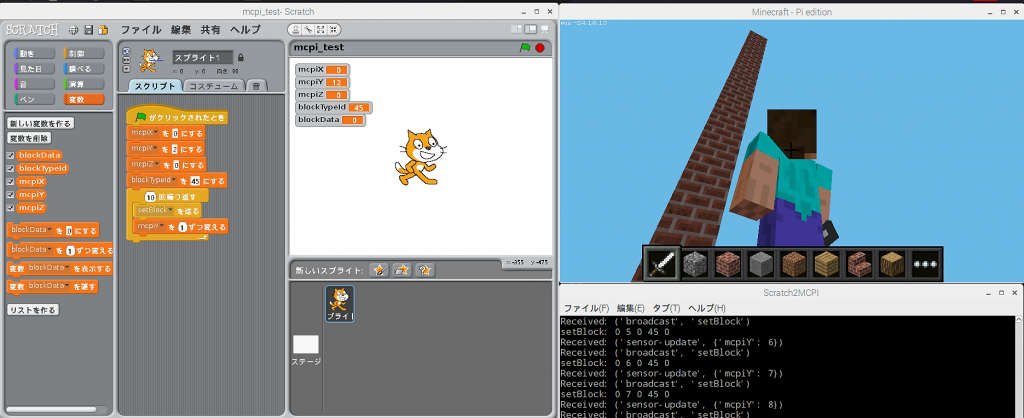
Task: Click the red stop button
Action: [540, 48]
